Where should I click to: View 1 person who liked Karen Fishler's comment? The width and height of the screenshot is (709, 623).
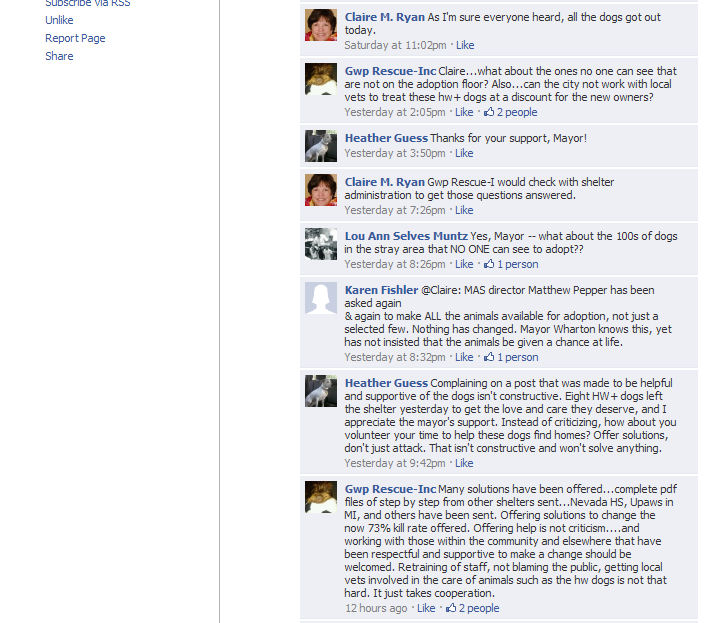click(518, 357)
